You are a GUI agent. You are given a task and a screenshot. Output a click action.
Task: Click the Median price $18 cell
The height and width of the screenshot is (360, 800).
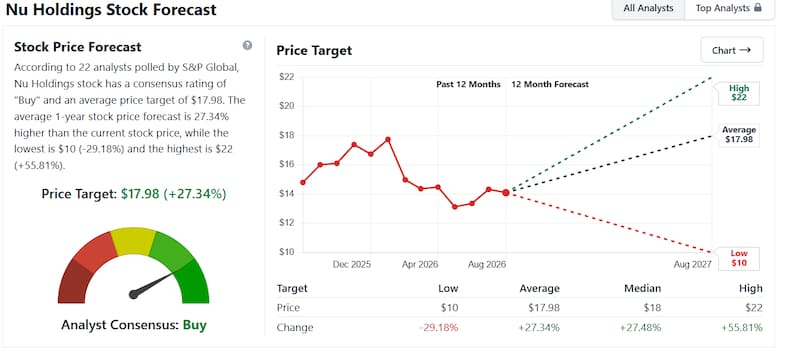tap(651, 307)
